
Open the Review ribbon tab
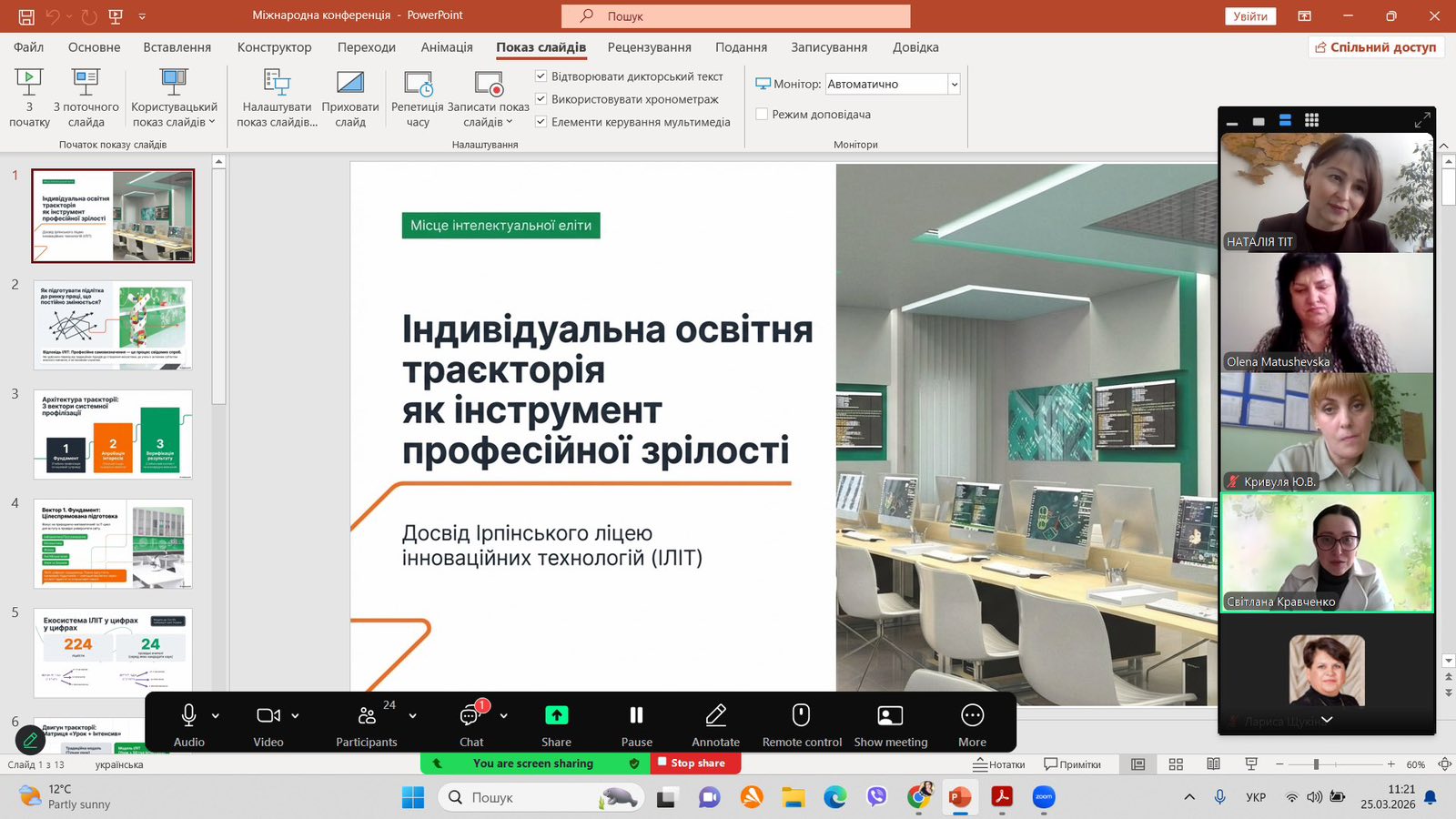coord(649,47)
